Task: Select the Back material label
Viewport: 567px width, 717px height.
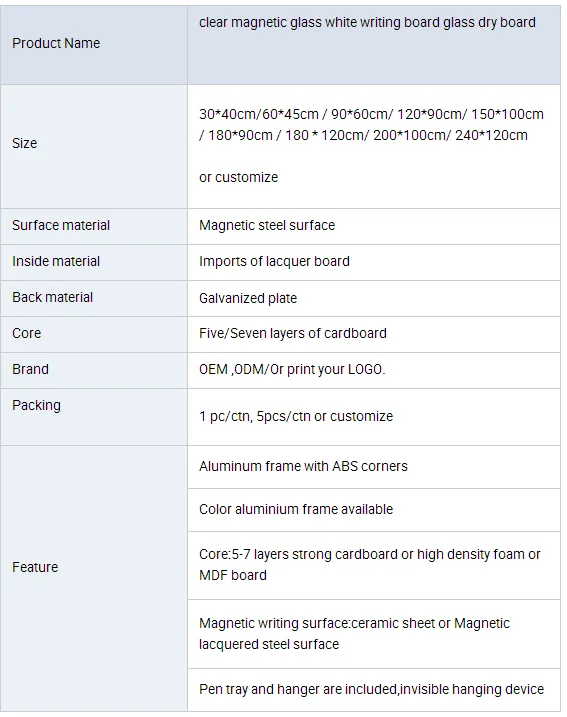Action: [53, 297]
